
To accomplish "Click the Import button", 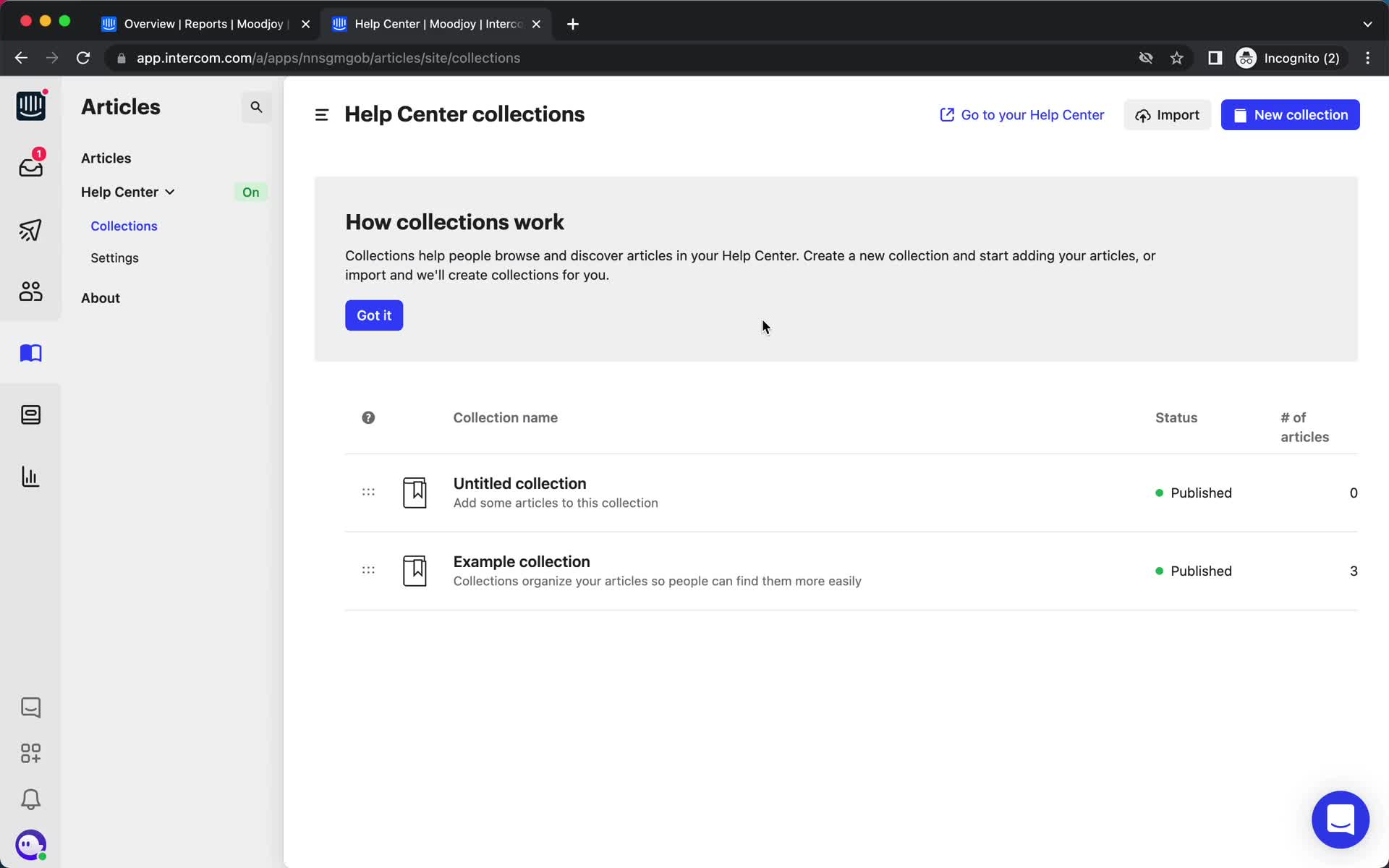I will point(1167,115).
